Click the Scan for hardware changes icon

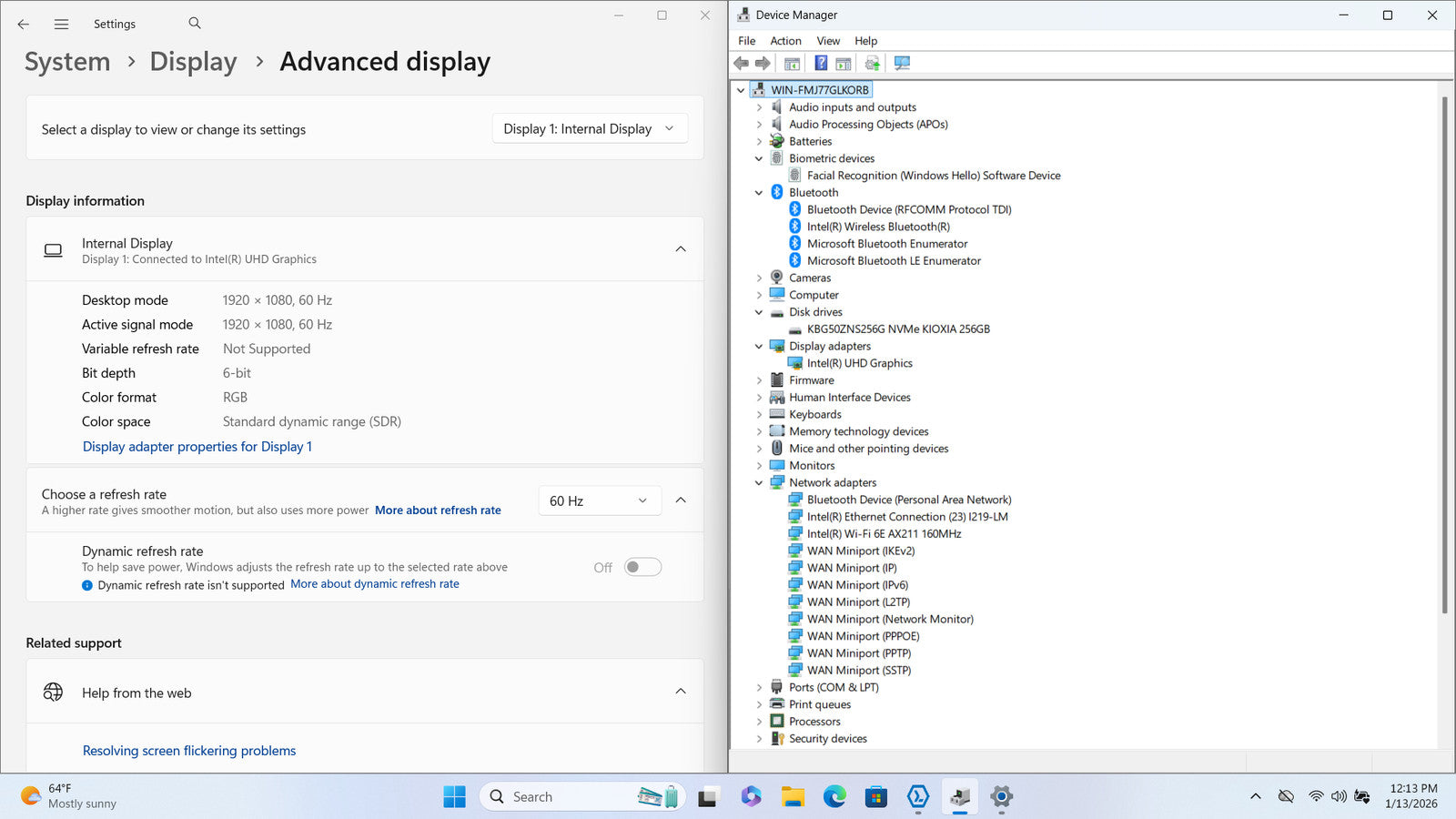902,63
